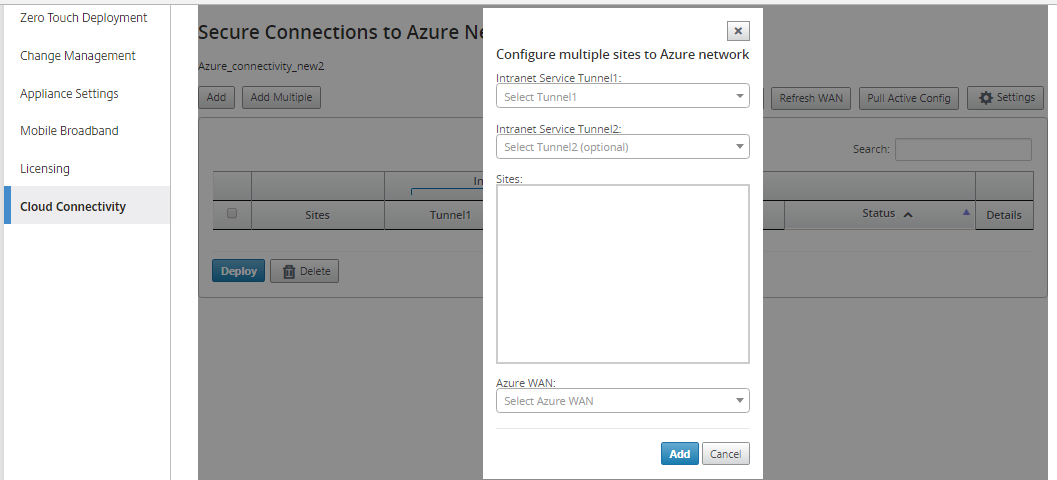
Task: Close the Configure multiple sites dialog
Action: tap(738, 31)
